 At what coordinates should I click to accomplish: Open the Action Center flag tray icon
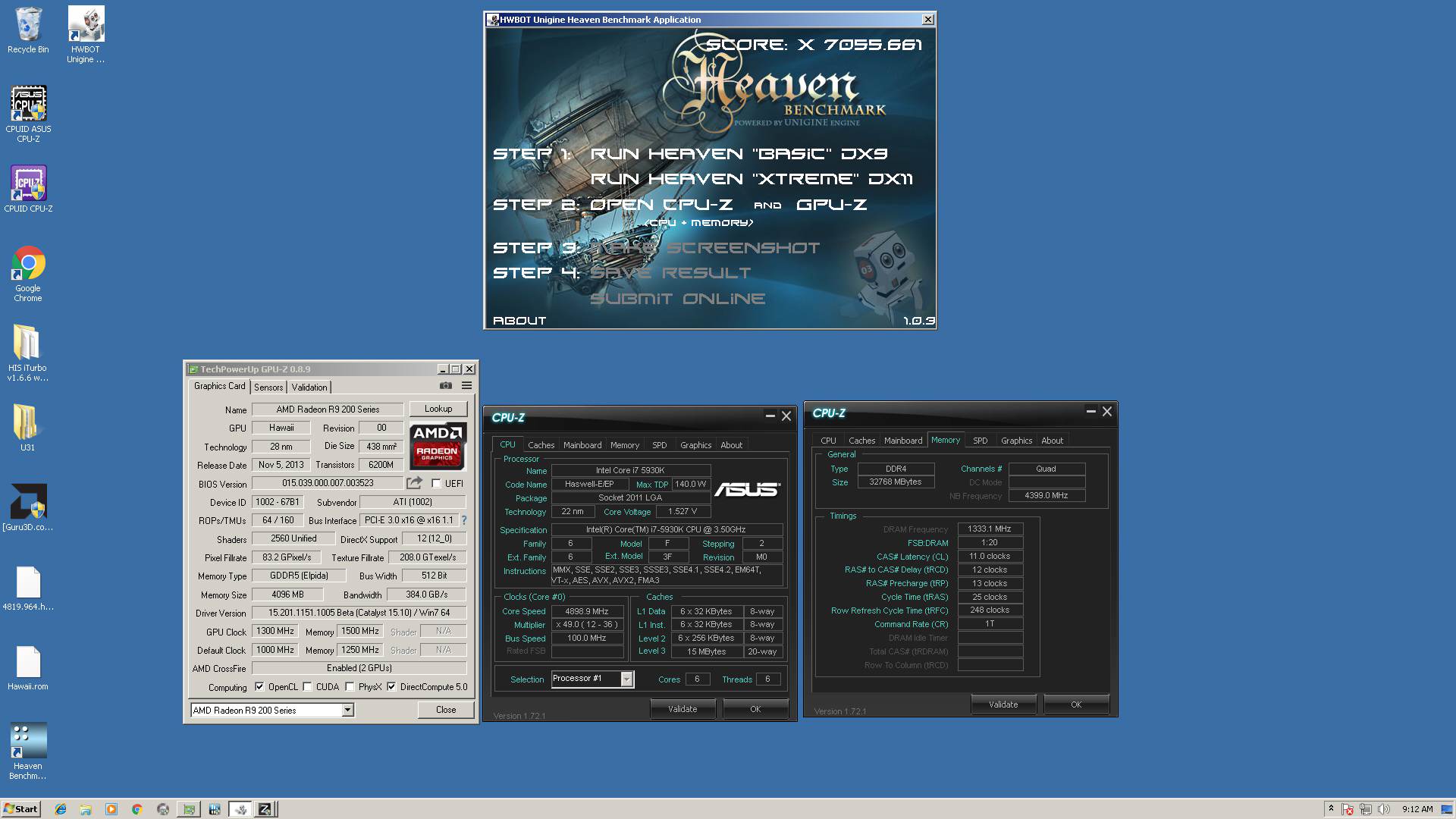1348,809
